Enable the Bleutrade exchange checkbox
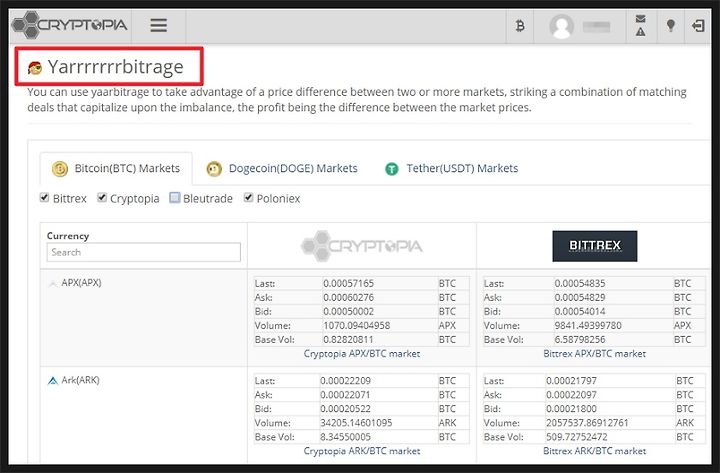This screenshot has height=473, width=720. pyautogui.click(x=174, y=197)
